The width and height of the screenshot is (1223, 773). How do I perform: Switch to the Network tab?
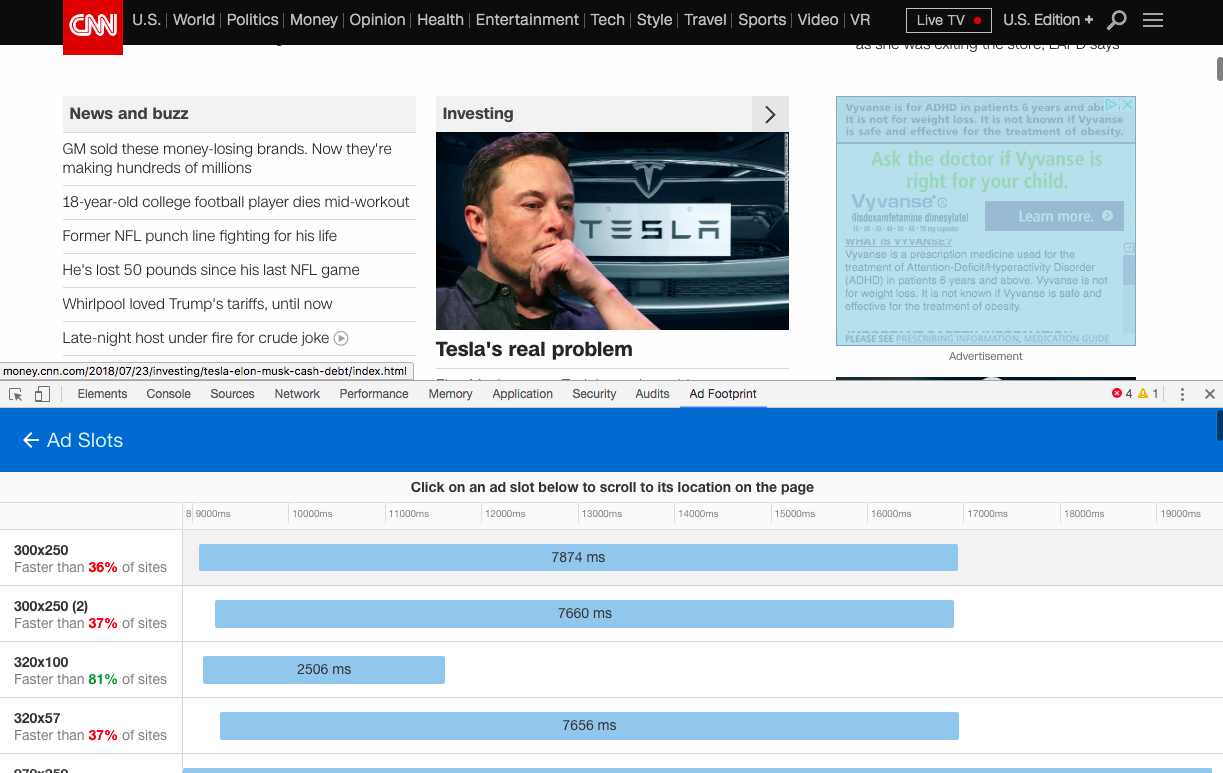(x=297, y=394)
